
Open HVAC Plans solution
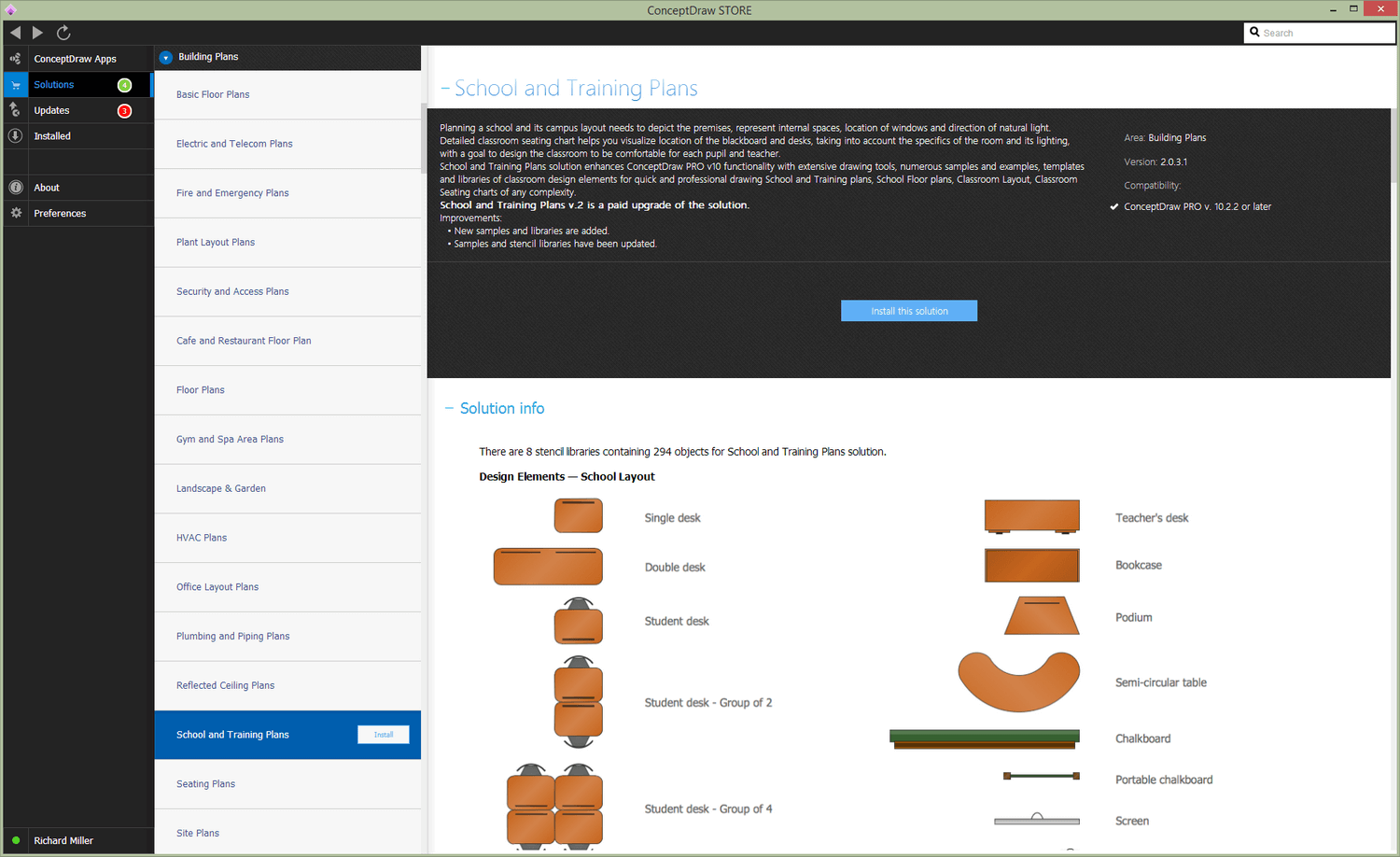(287, 538)
